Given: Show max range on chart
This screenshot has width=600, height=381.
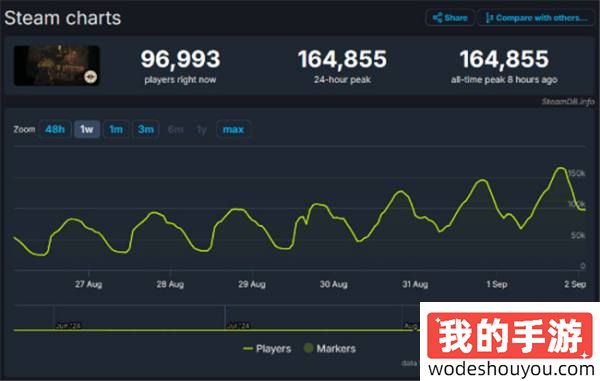Looking at the screenshot, I should (x=233, y=129).
